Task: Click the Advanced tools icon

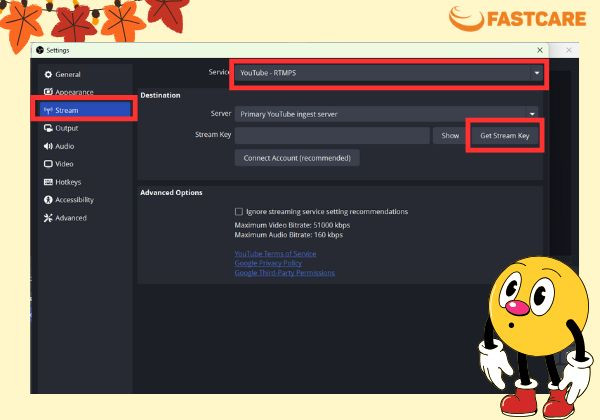Action: 48,218
